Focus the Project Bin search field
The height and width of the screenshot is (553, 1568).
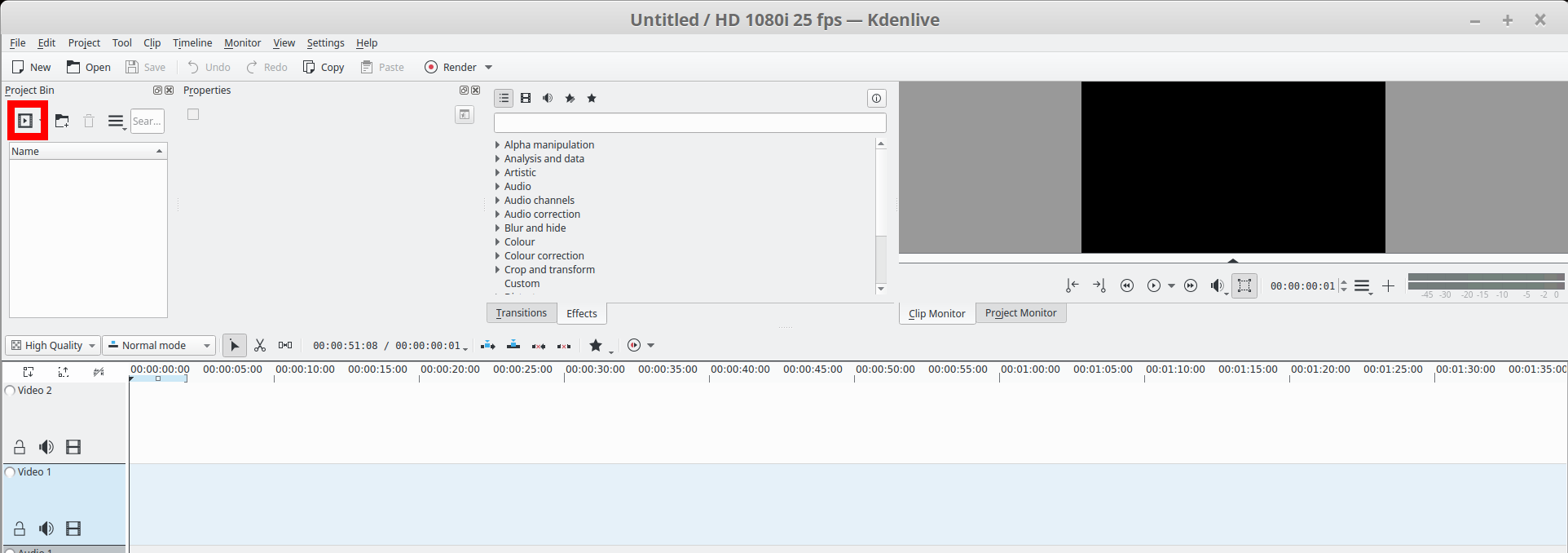point(148,121)
